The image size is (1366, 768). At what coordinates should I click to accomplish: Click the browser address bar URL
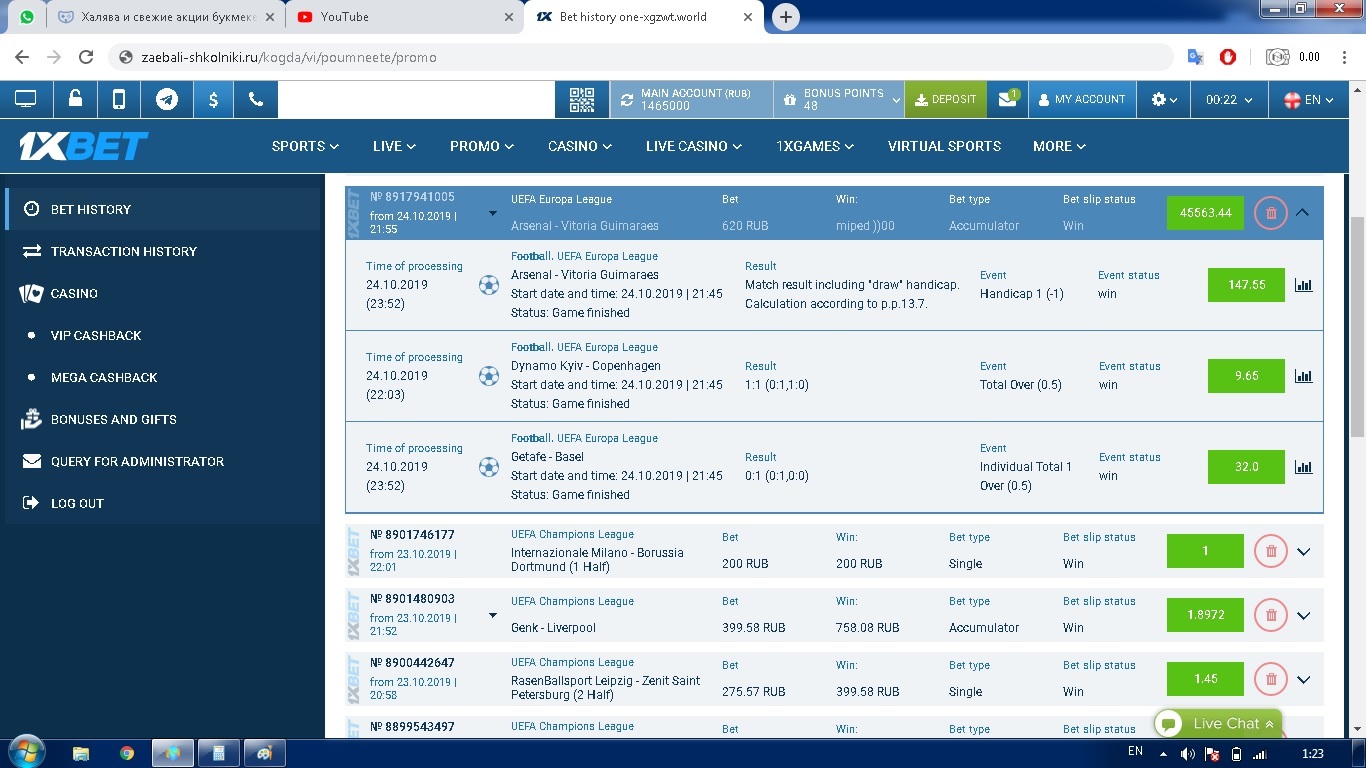tap(288, 57)
